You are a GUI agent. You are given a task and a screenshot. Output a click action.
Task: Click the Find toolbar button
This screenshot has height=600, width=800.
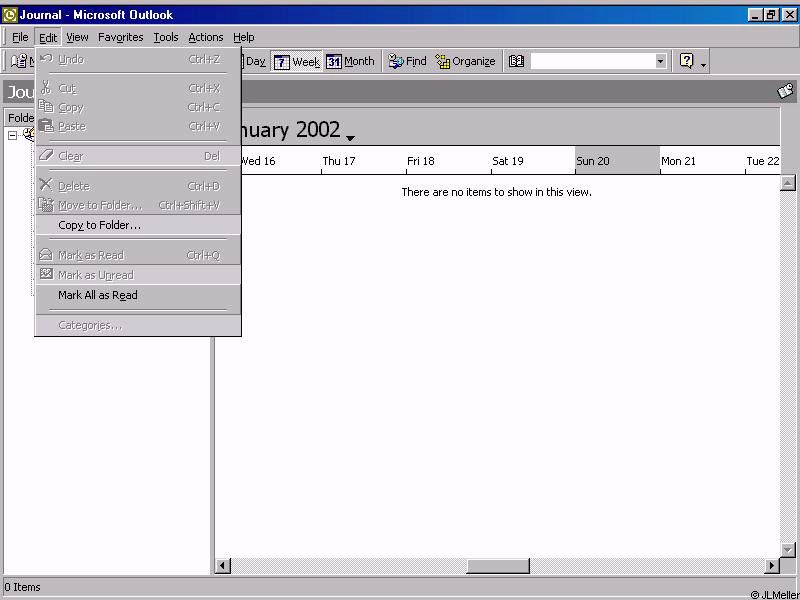tap(407, 61)
